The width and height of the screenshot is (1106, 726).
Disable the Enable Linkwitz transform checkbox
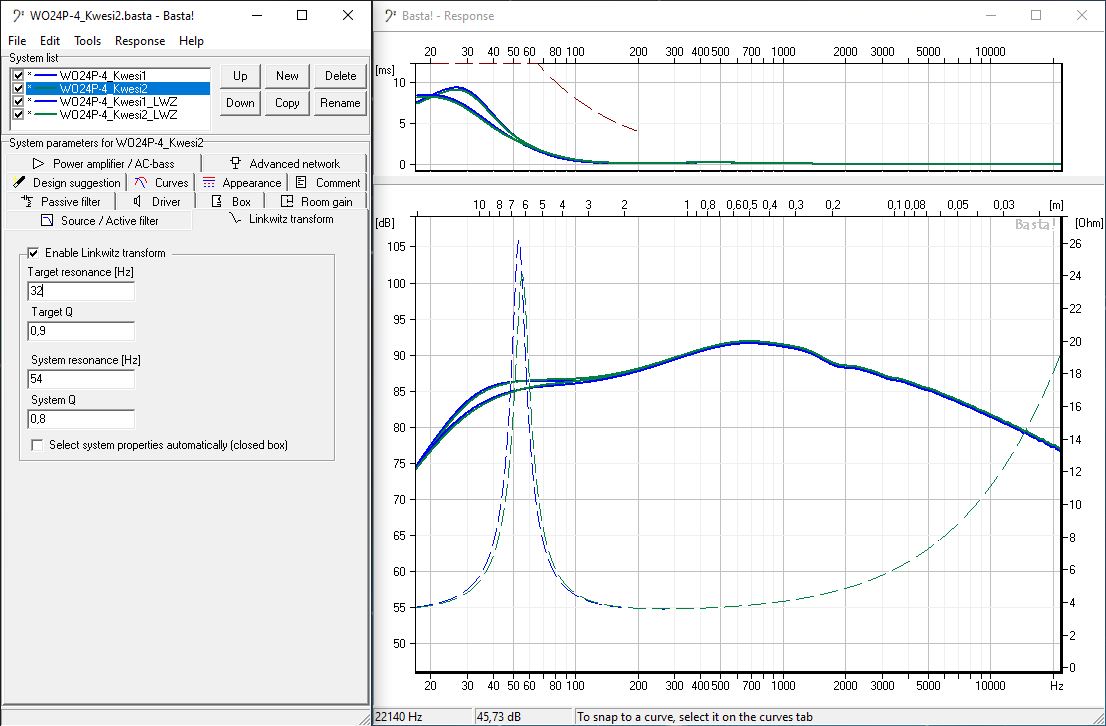[x=34, y=253]
